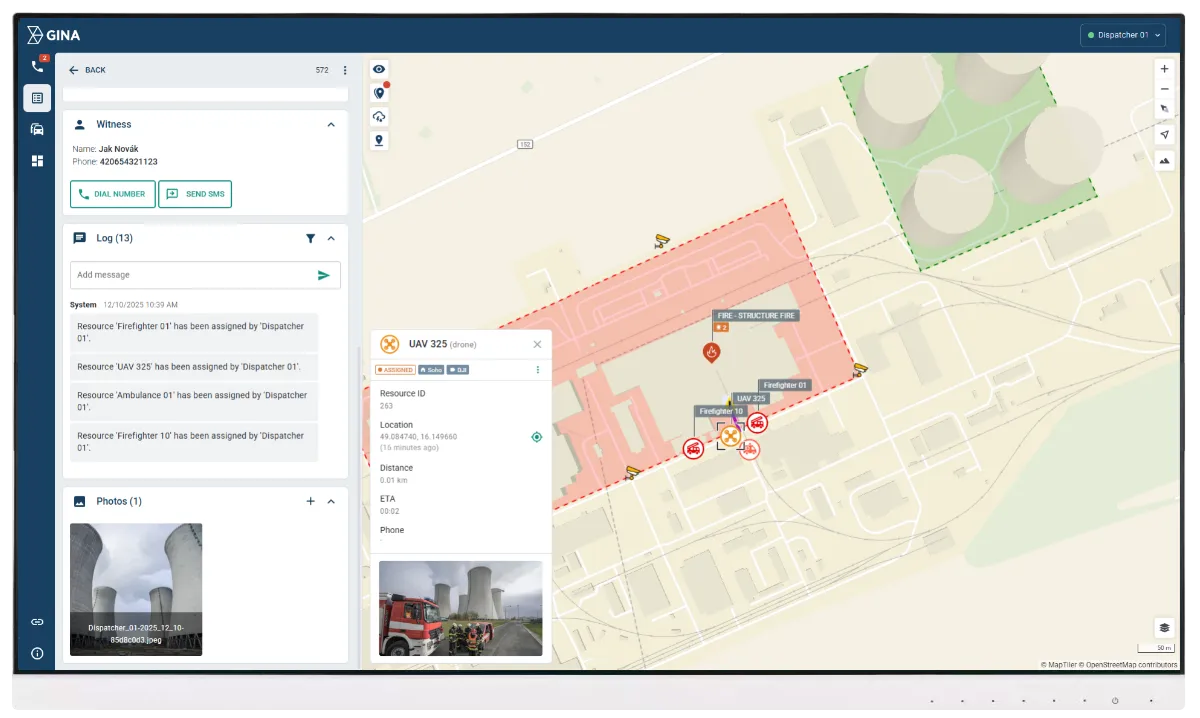Toggle the Log filter funnel icon
The image size is (1200, 718).
[310, 238]
